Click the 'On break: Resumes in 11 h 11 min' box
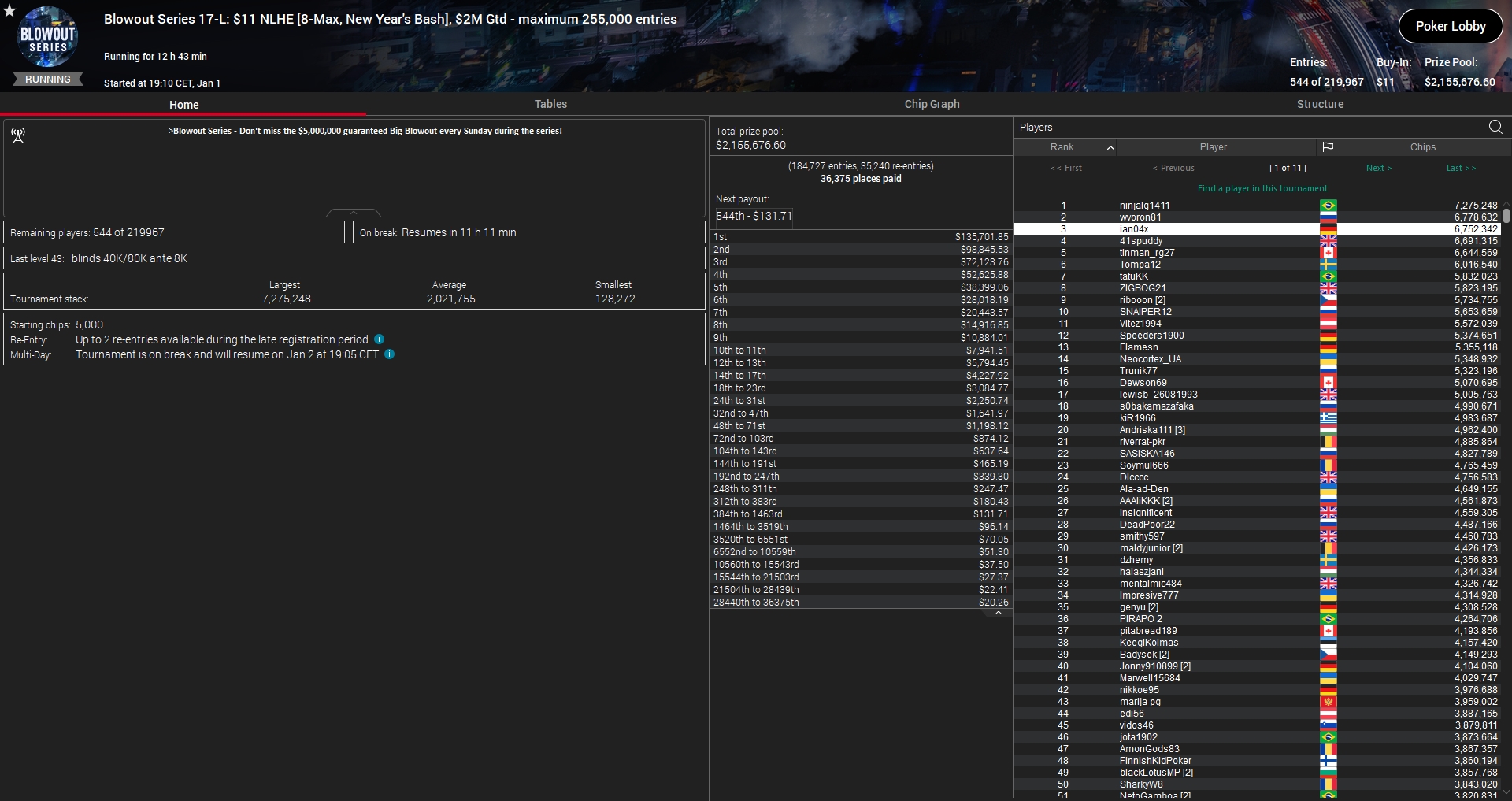The height and width of the screenshot is (801, 1512). [528, 232]
